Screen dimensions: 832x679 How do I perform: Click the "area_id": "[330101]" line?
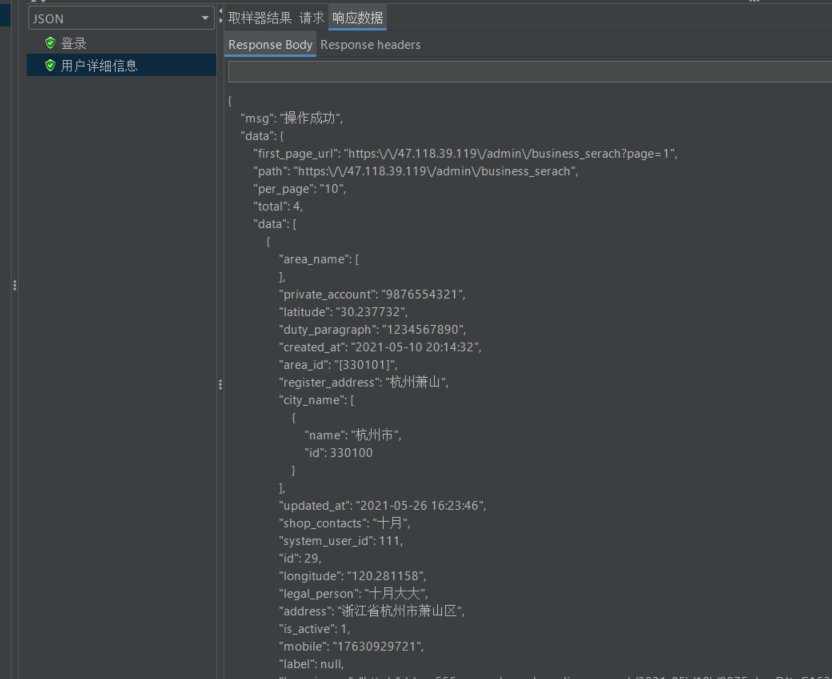(338, 365)
